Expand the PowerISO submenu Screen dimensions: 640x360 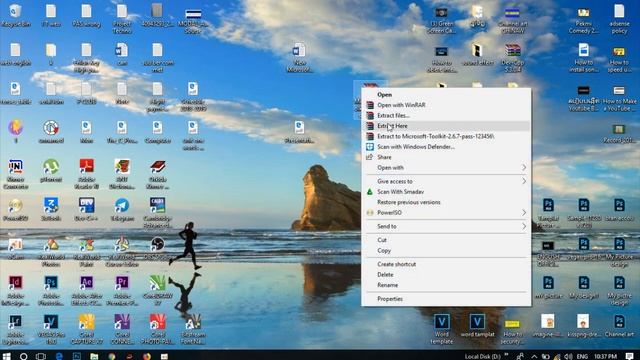click(x=446, y=213)
